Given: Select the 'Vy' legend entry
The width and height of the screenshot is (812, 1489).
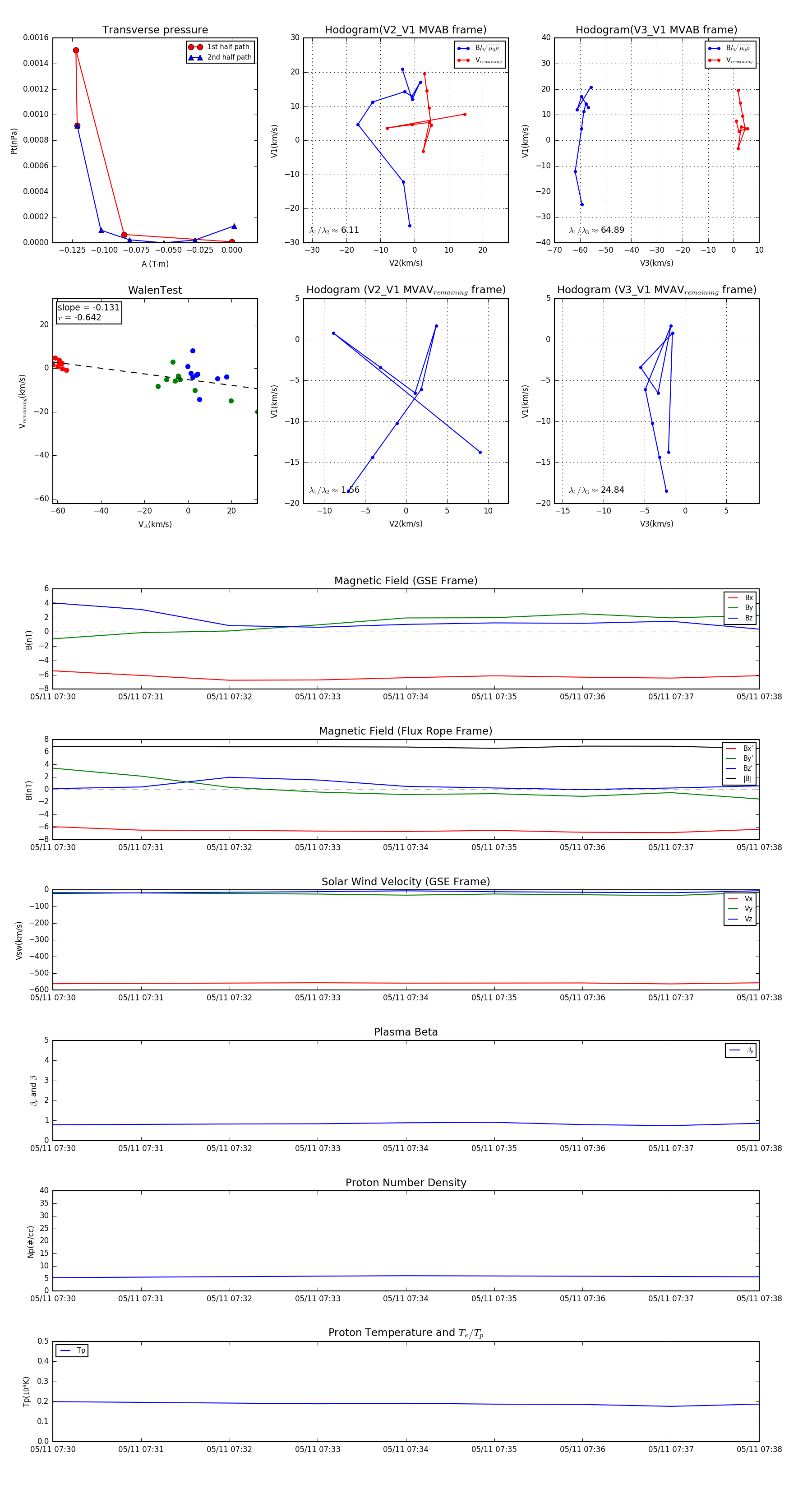Looking at the screenshot, I should (x=740, y=909).
